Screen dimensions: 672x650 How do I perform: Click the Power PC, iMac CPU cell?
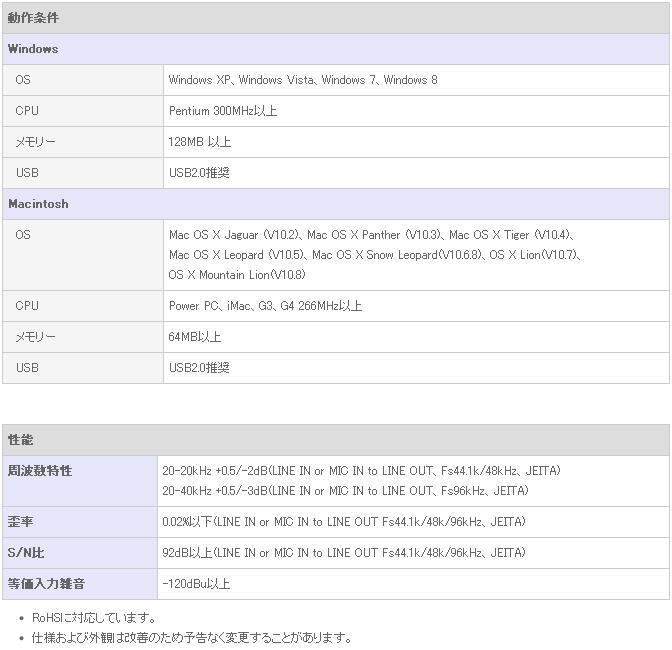tap(416, 306)
